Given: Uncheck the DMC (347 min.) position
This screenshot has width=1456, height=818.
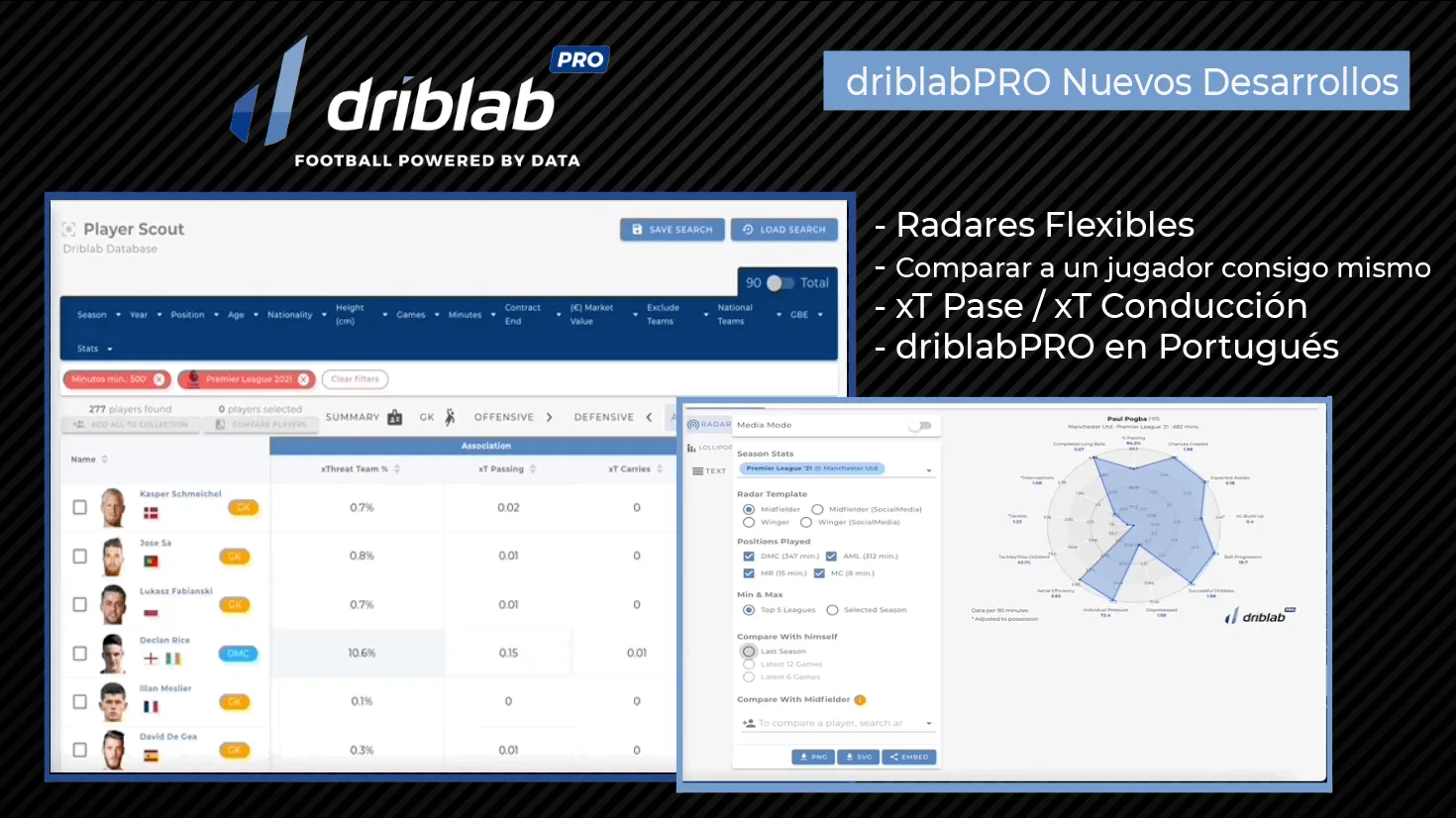Looking at the screenshot, I should pyautogui.click(x=749, y=557).
